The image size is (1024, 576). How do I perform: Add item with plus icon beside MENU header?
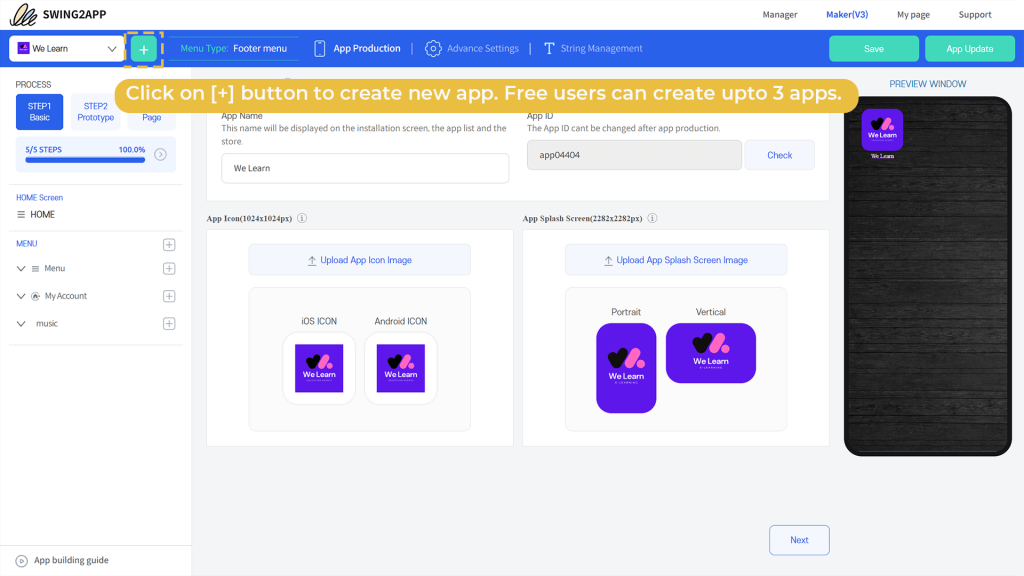click(169, 244)
